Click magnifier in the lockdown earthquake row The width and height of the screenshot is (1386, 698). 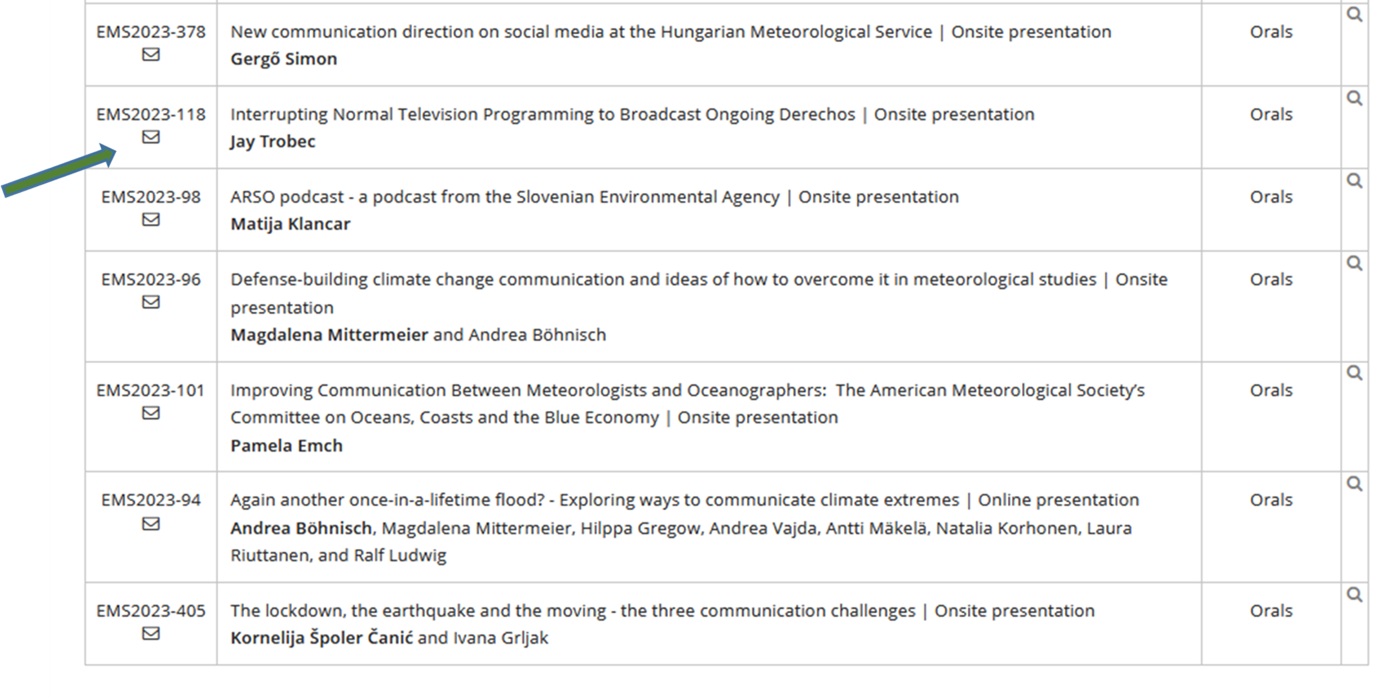point(1354,594)
